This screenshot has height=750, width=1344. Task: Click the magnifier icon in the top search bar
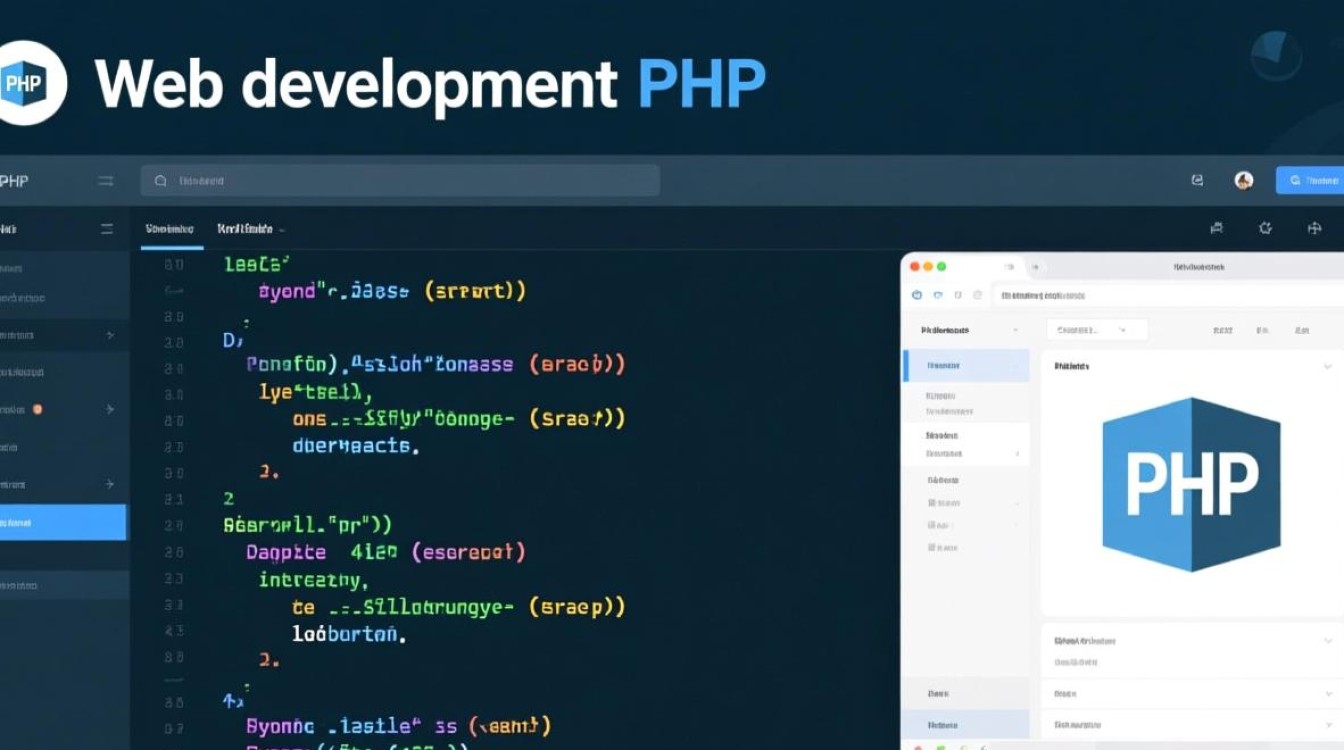click(x=160, y=181)
